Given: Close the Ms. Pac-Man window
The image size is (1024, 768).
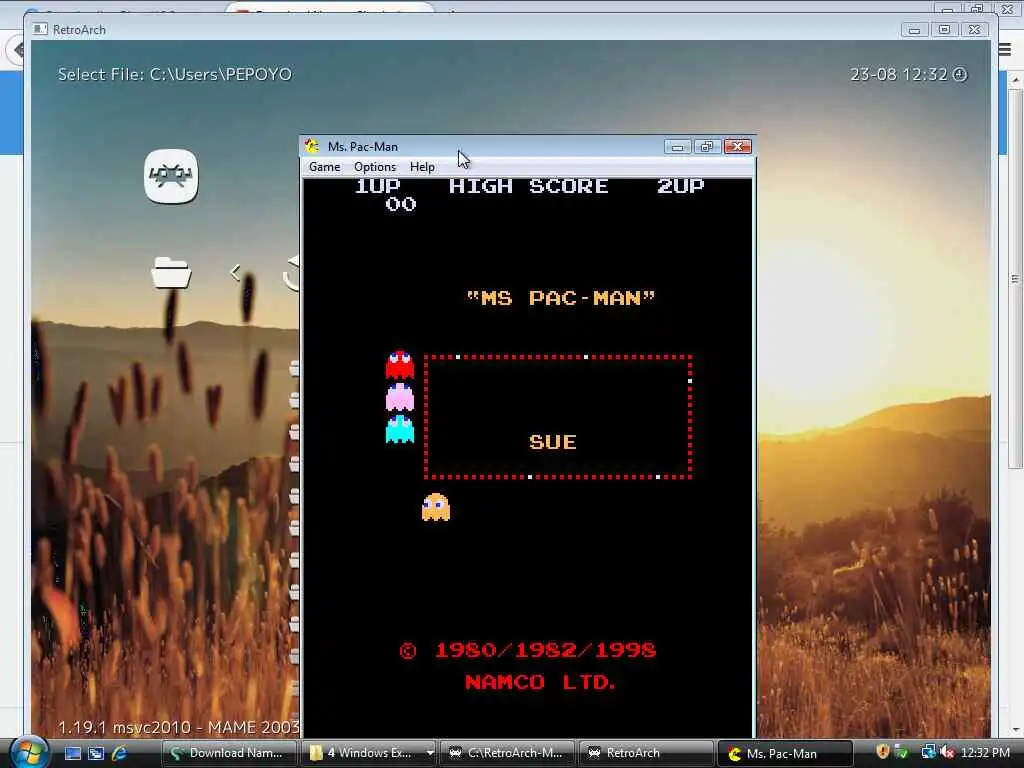Looking at the screenshot, I should (x=737, y=147).
